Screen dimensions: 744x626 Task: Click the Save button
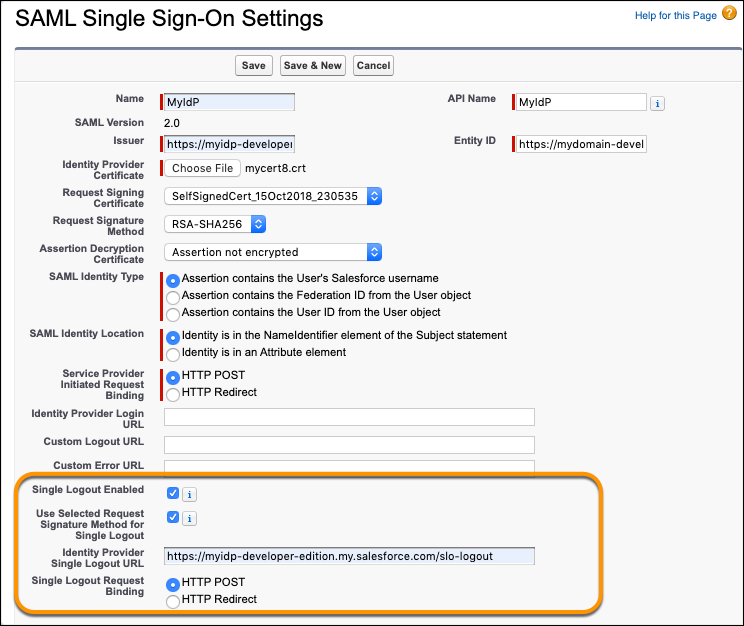point(254,66)
